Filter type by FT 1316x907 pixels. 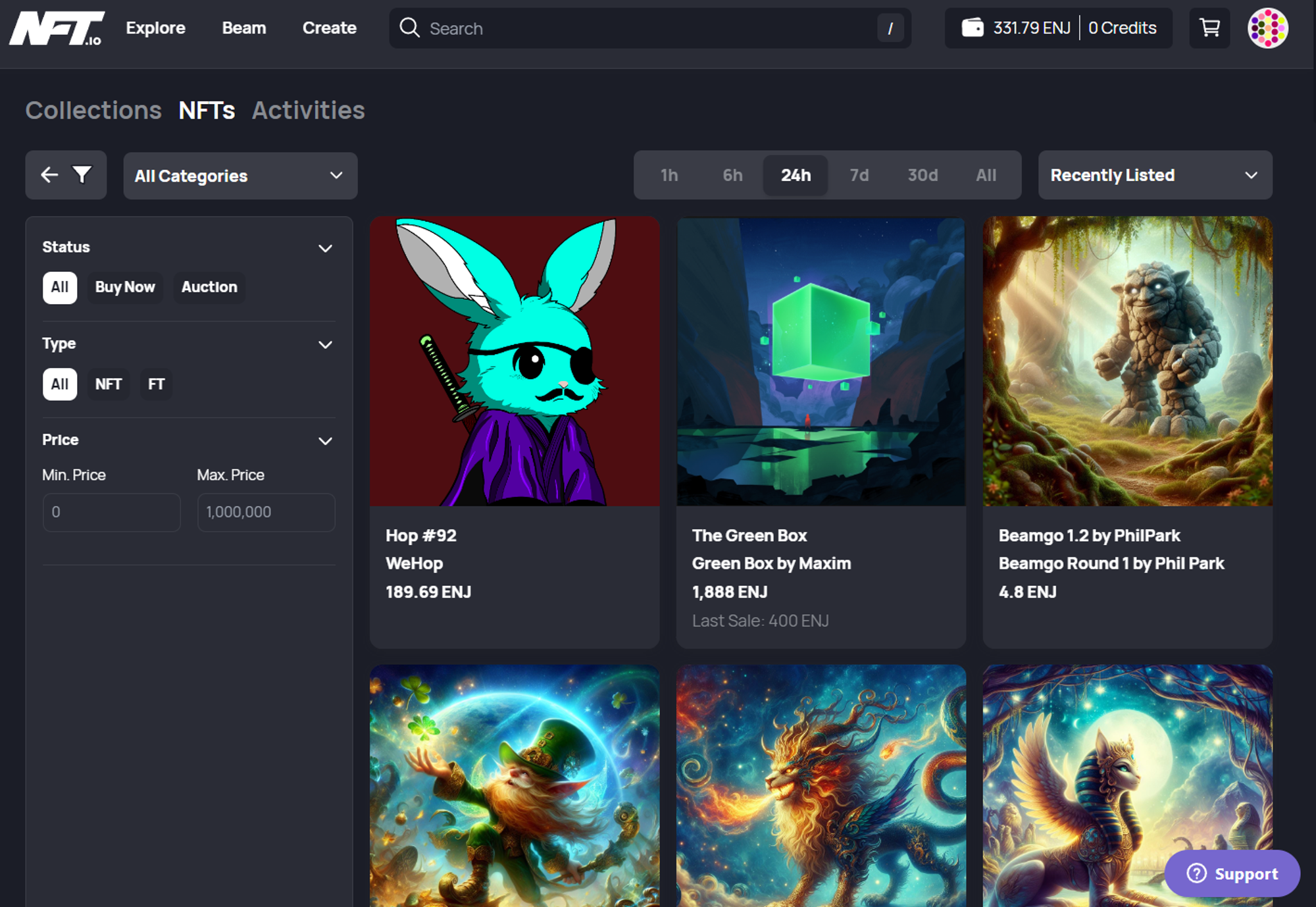[x=156, y=384]
